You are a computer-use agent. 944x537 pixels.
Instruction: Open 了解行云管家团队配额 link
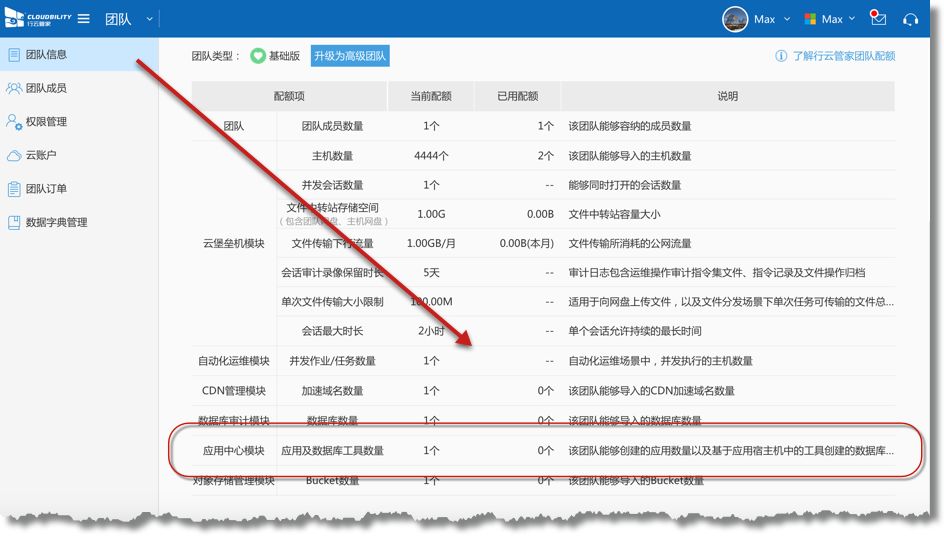pyautogui.click(x=843, y=56)
